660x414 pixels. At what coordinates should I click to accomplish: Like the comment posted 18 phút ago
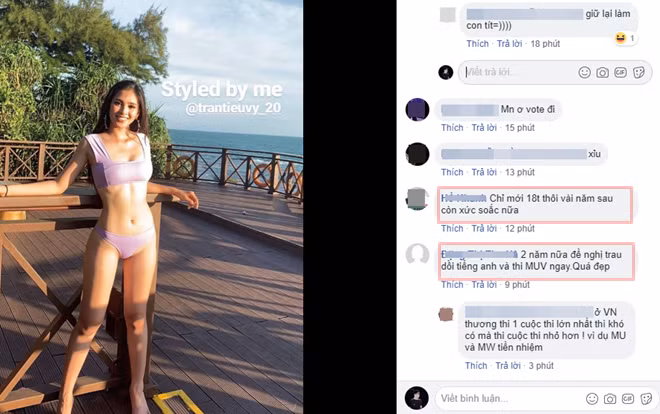[x=477, y=43]
